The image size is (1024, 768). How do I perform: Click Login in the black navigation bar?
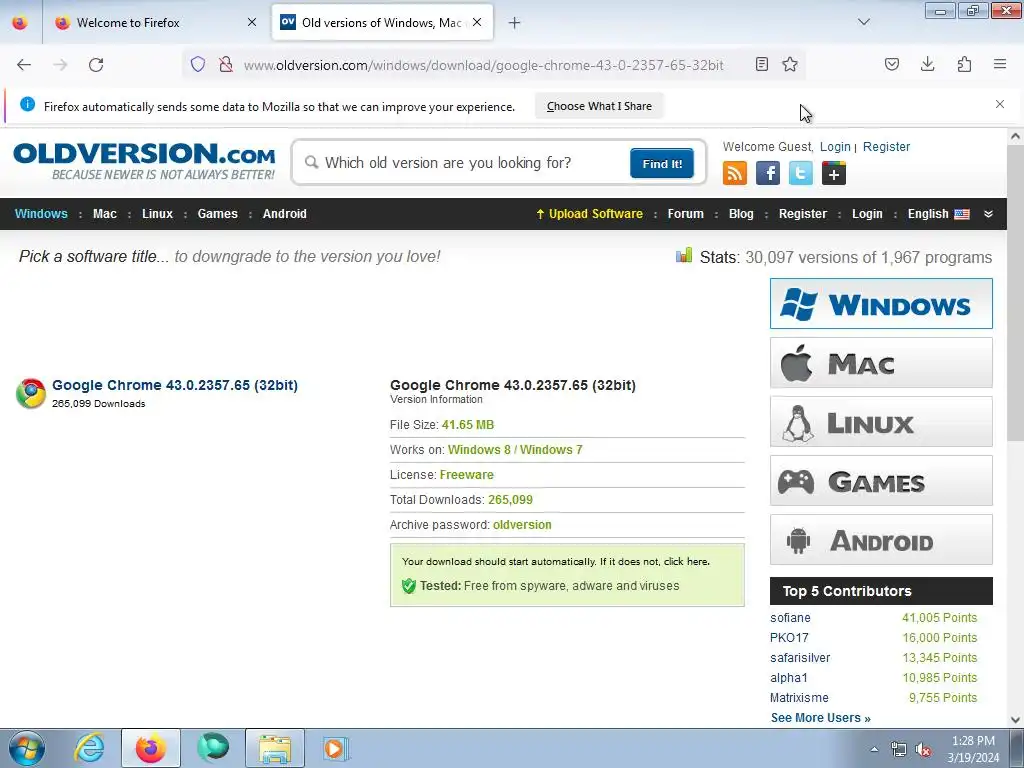pyautogui.click(x=867, y=214)
